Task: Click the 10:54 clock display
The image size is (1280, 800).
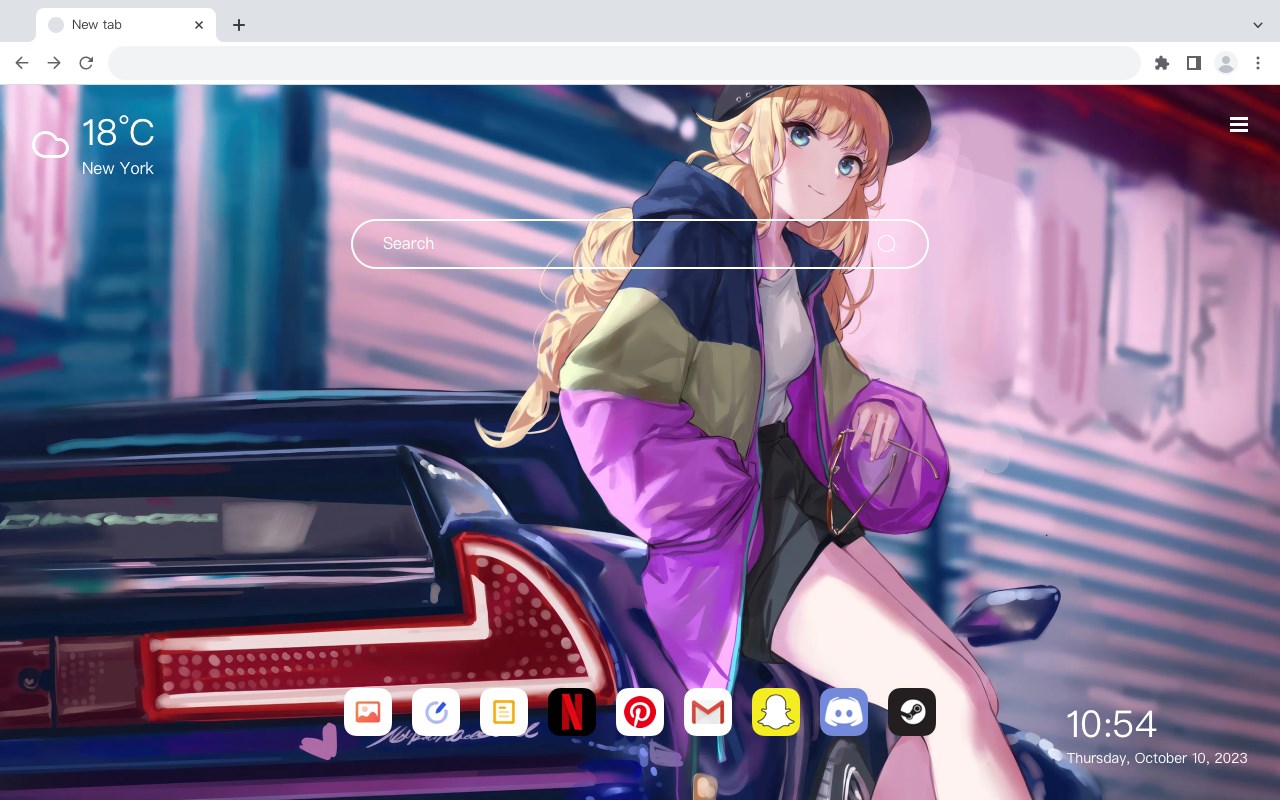Action: tap(1111, 724)
